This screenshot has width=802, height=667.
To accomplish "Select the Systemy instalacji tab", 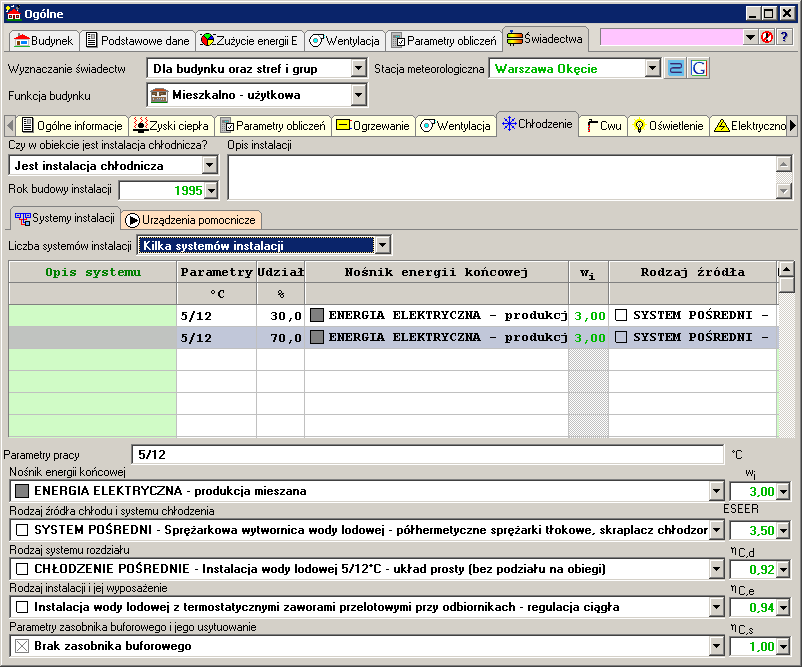I will pos(65,218).
